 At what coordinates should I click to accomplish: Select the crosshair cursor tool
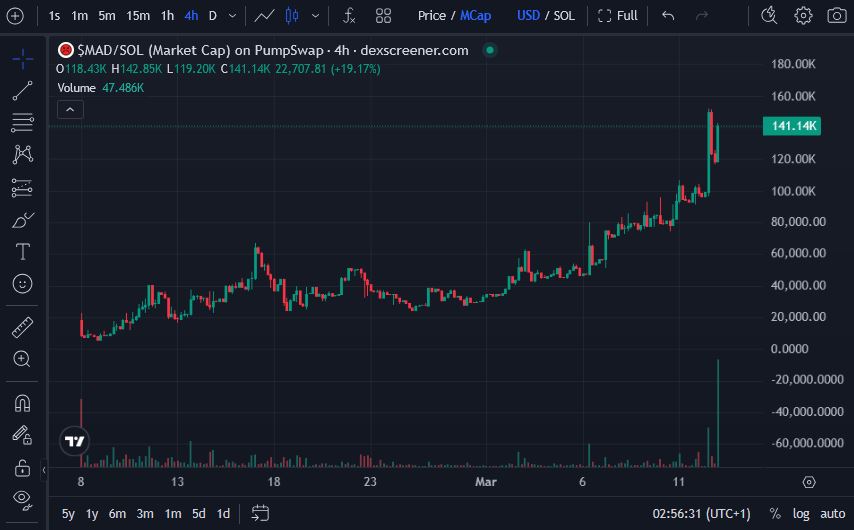[22, 59]
